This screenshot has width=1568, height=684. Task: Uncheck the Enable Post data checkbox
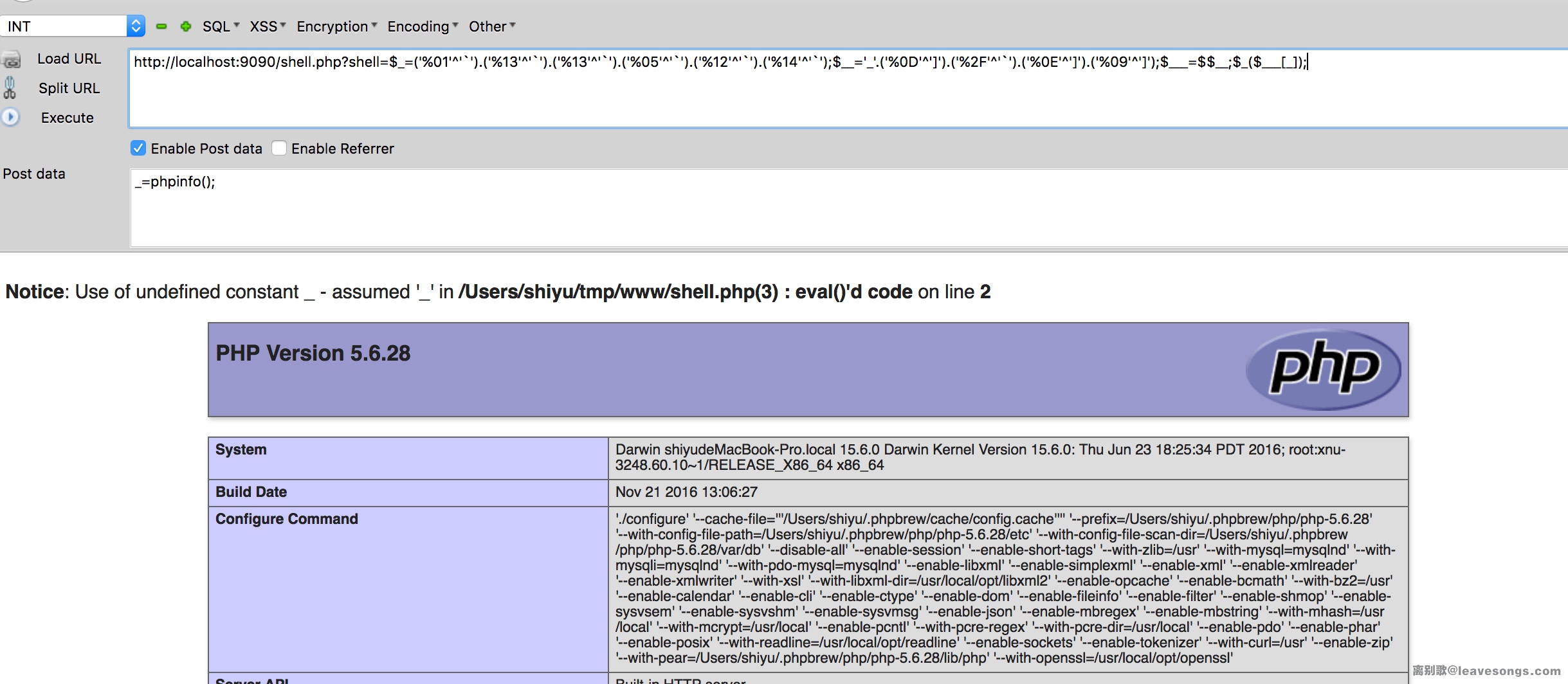[138, 148]
